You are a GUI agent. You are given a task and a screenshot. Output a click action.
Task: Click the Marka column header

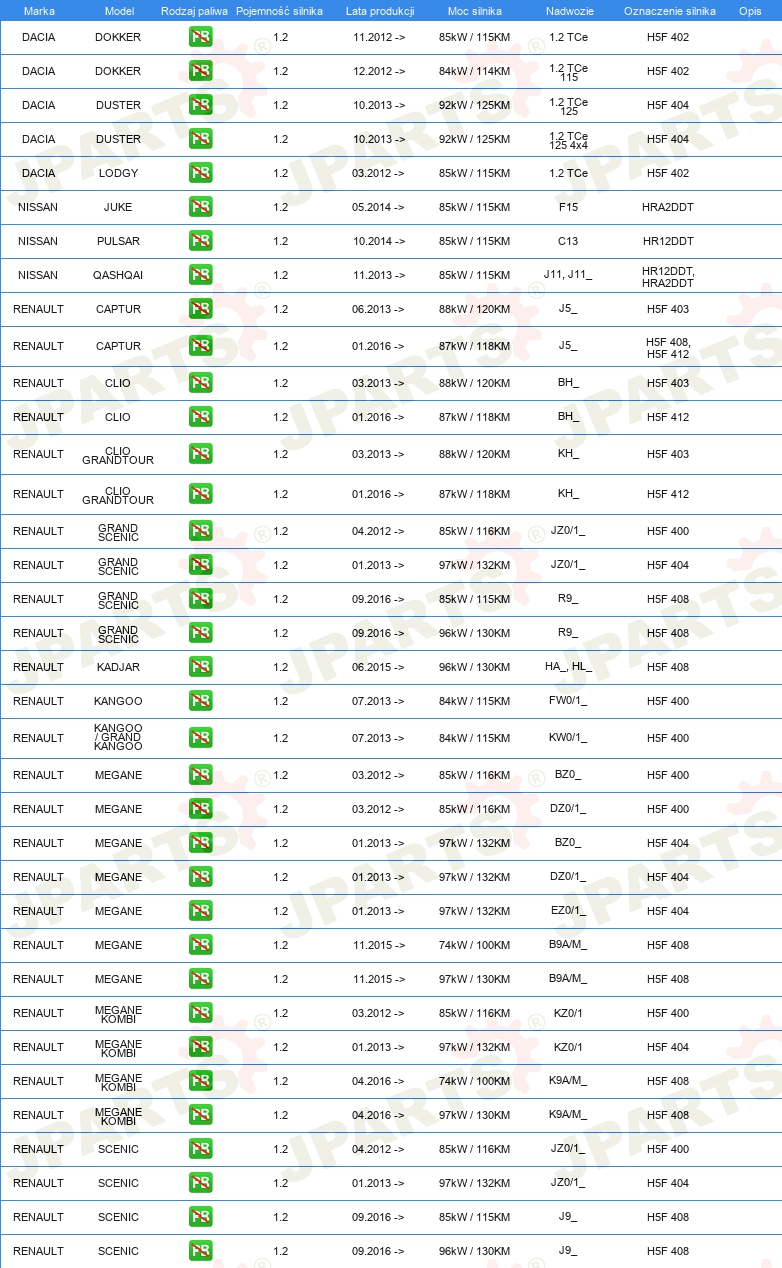coord(39,11)
